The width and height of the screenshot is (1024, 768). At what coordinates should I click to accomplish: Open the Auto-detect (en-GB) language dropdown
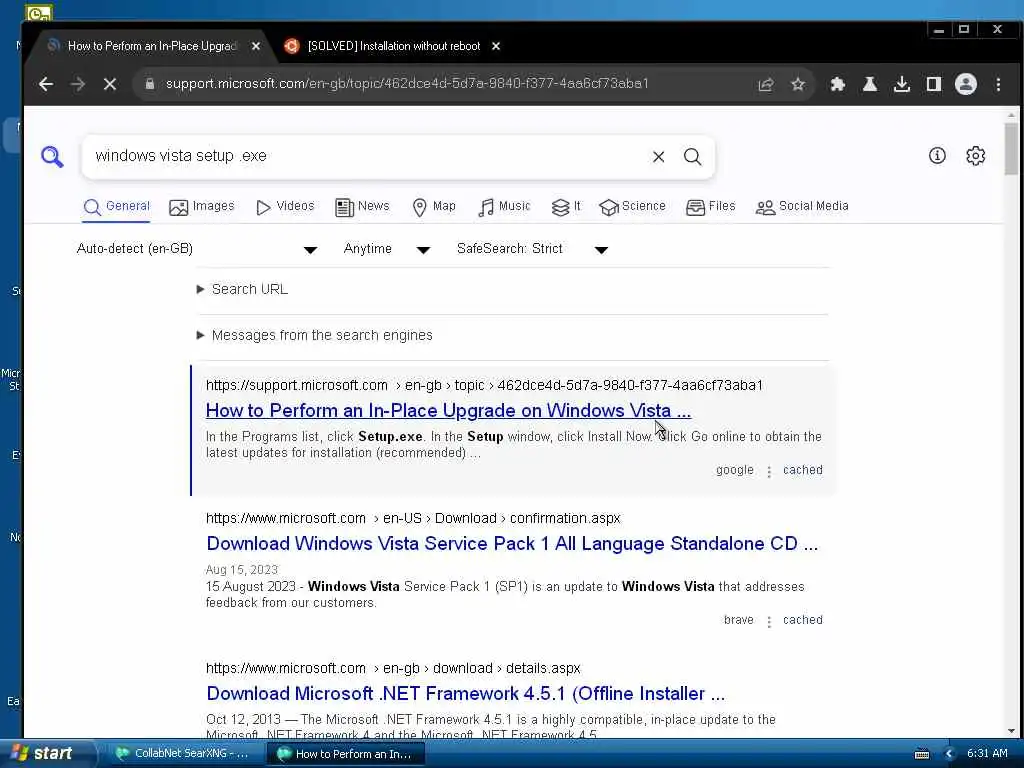pos(197,249)
